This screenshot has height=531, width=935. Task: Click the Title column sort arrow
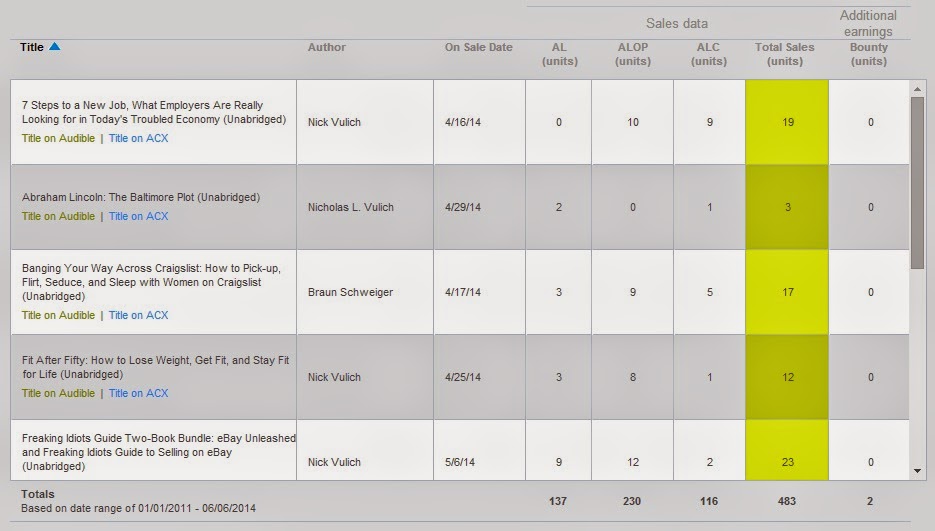55,47
